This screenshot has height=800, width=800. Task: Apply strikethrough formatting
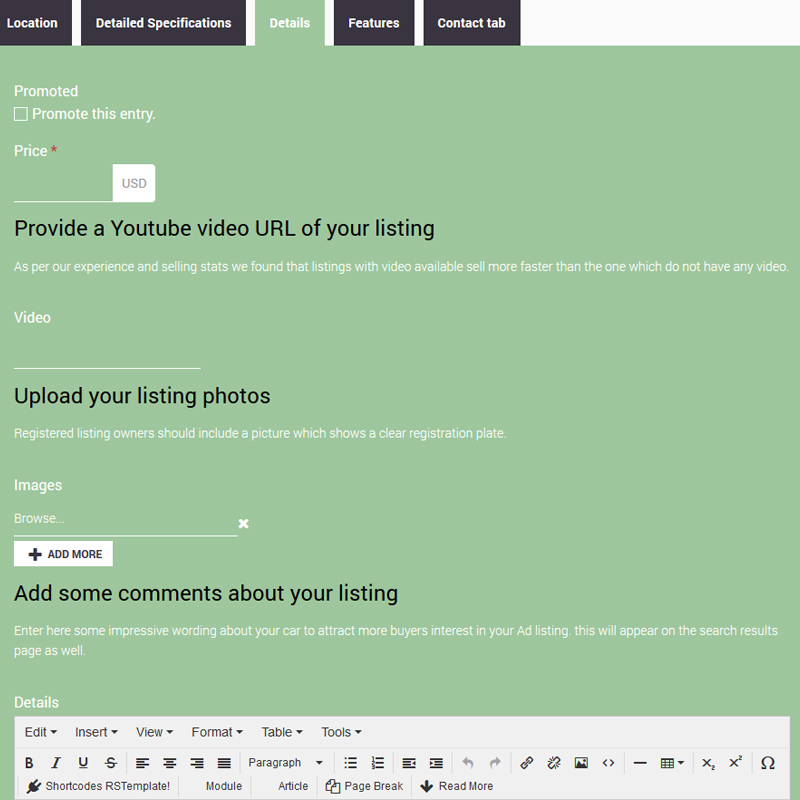tap(111, 763)
